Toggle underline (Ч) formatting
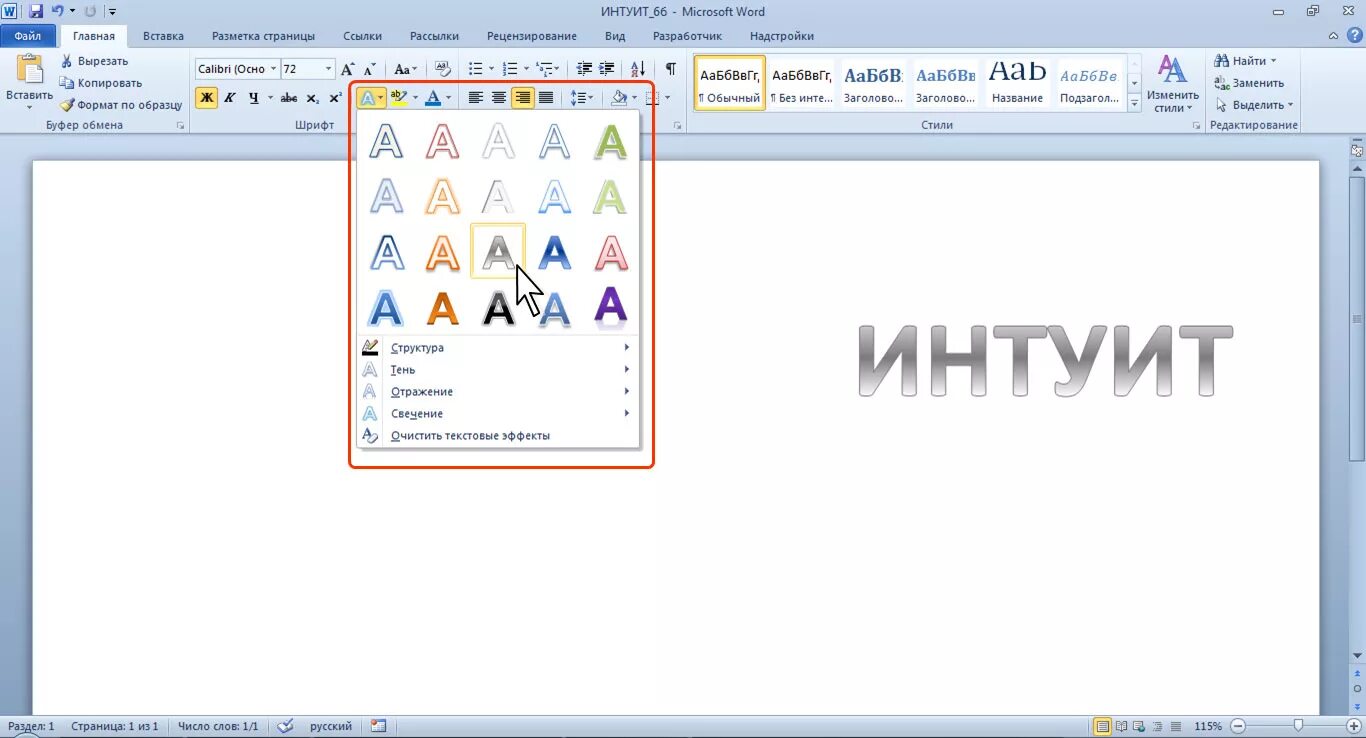This screenshot has width=1366, height=738. [253, 98]
